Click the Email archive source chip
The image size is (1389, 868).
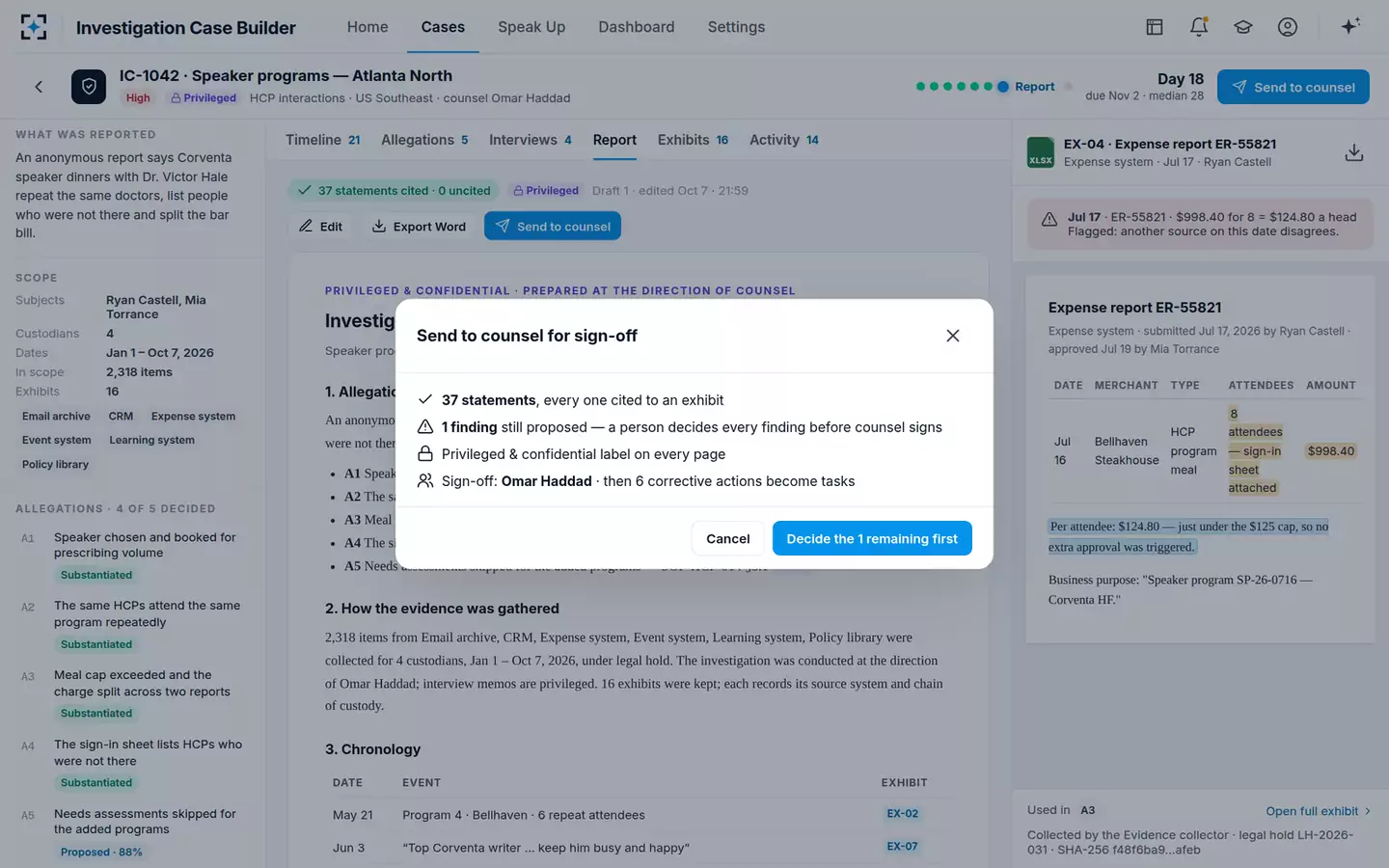click(56, 417)
